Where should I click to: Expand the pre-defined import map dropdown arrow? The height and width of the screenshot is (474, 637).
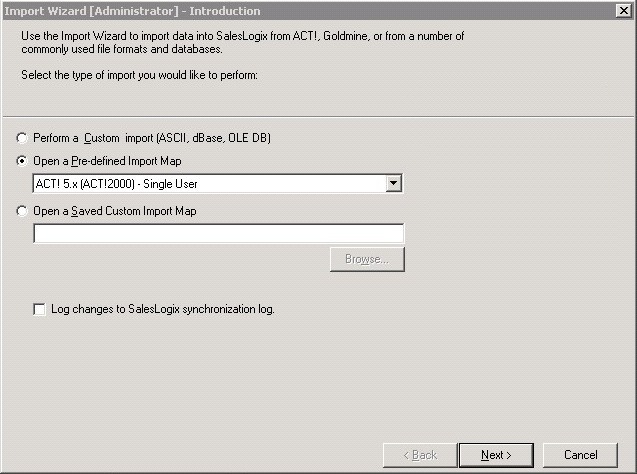pos(393,184)
